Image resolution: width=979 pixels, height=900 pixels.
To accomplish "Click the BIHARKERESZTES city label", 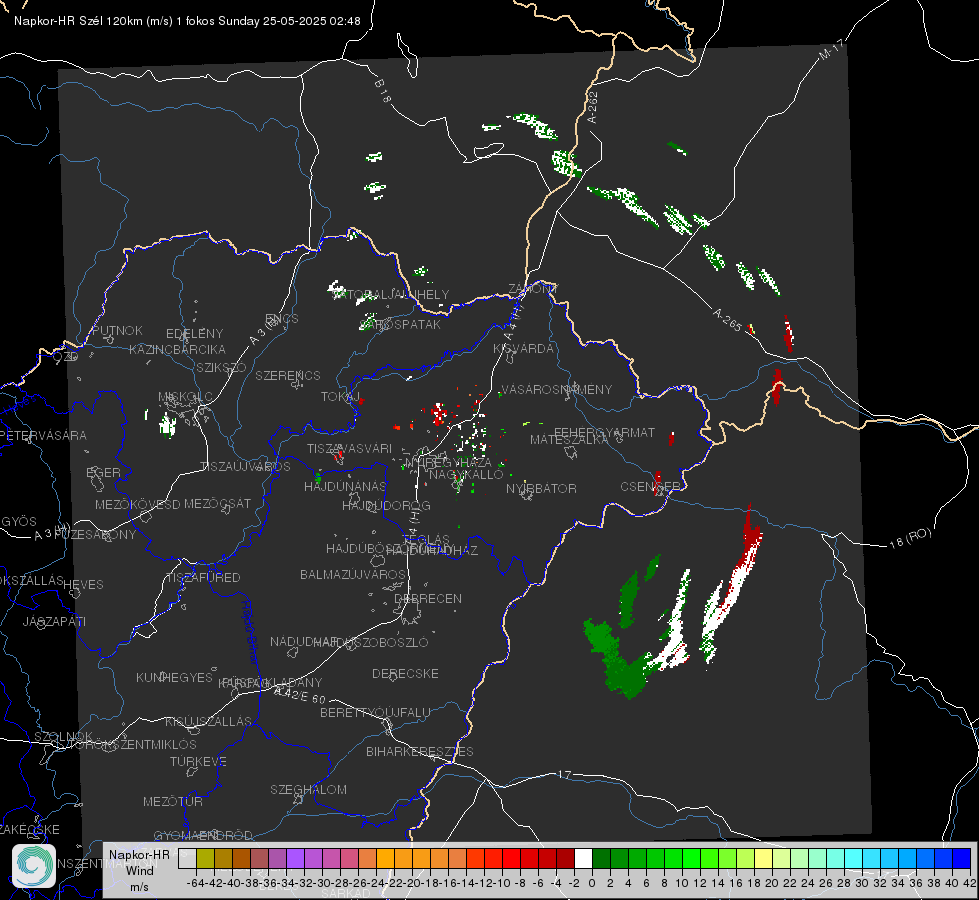I will click(x=420, y=751).
